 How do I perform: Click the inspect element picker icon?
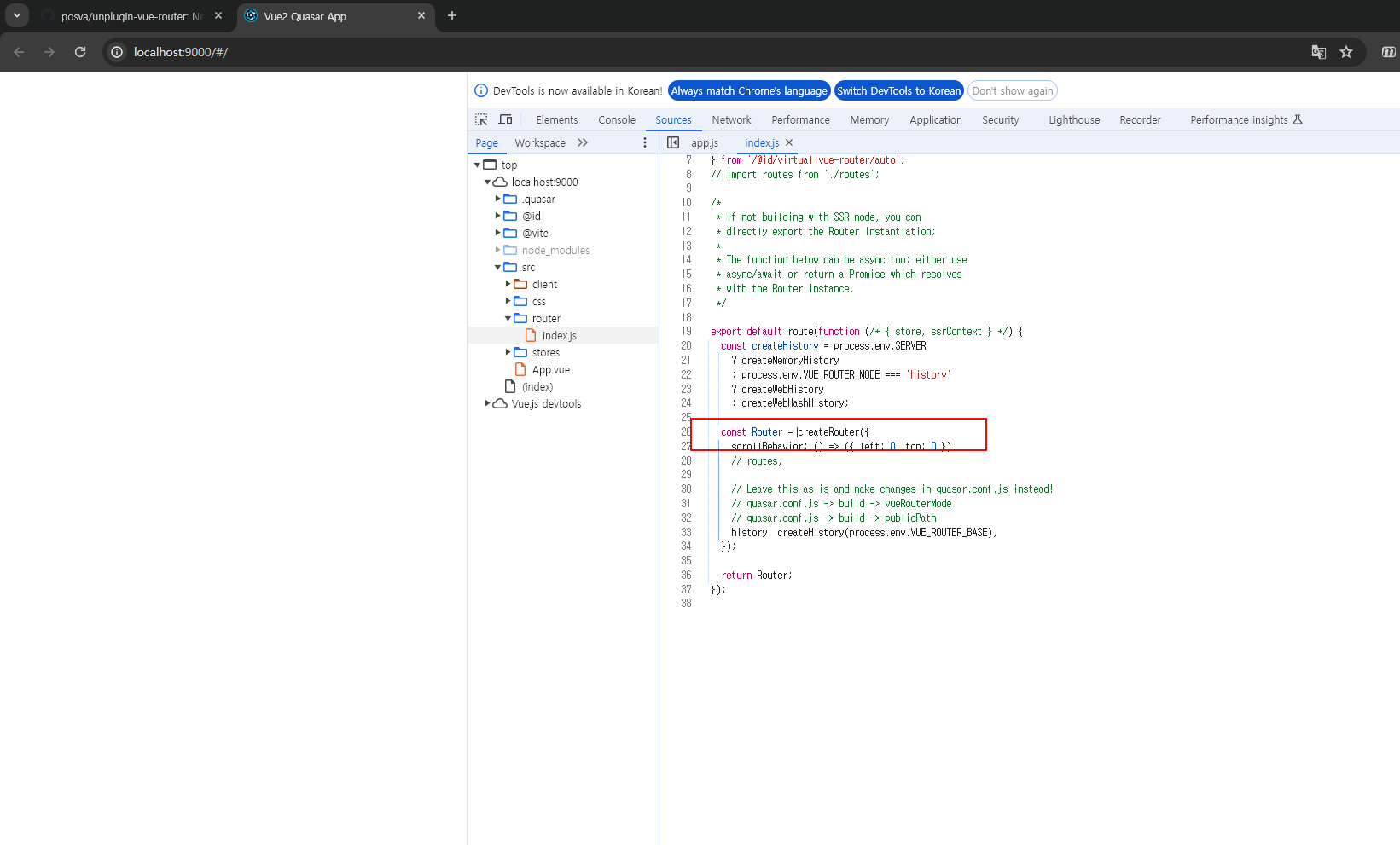click(x=481, y=119)
